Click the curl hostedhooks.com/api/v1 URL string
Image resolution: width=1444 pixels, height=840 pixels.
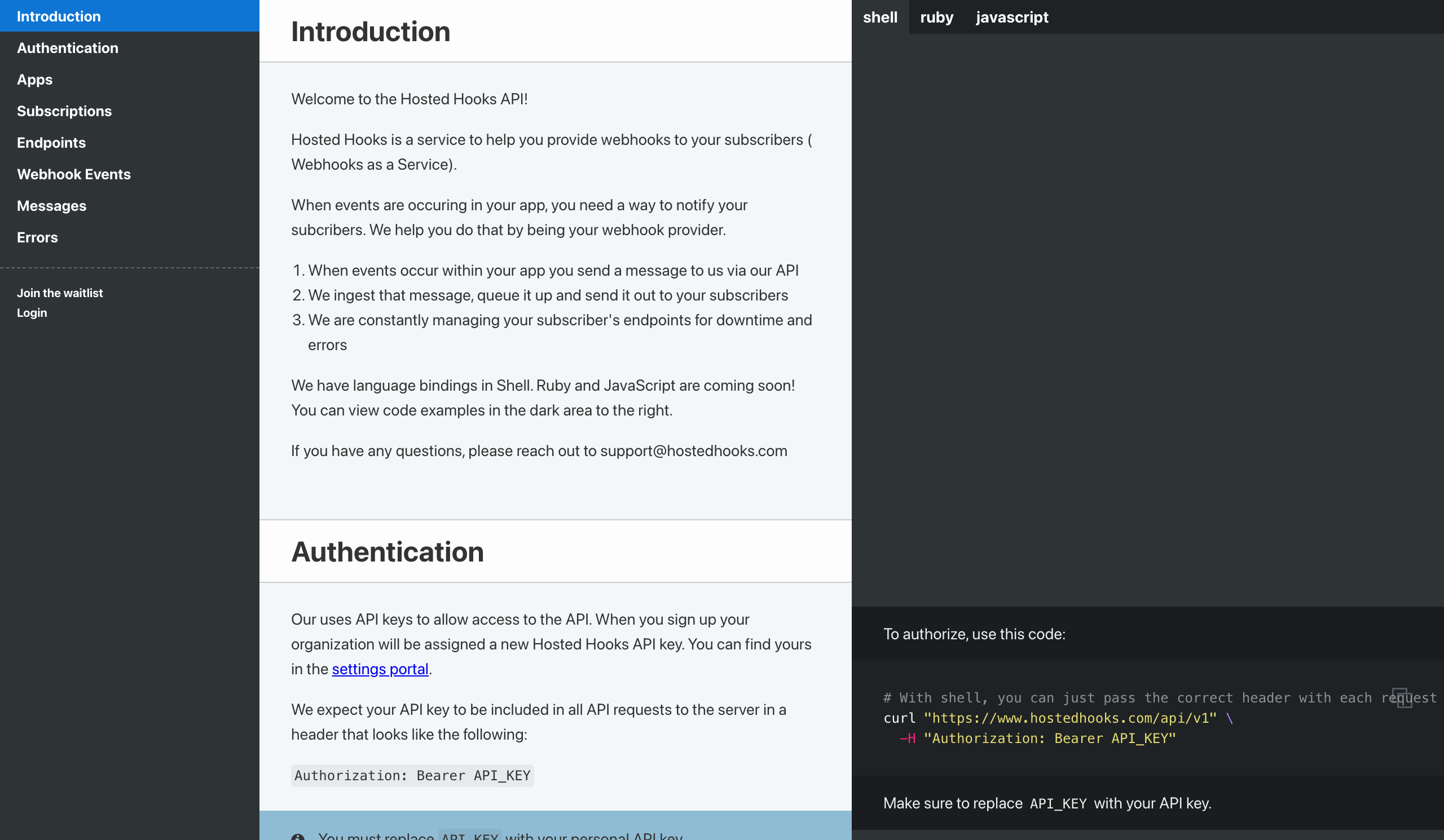[1069, 718]
